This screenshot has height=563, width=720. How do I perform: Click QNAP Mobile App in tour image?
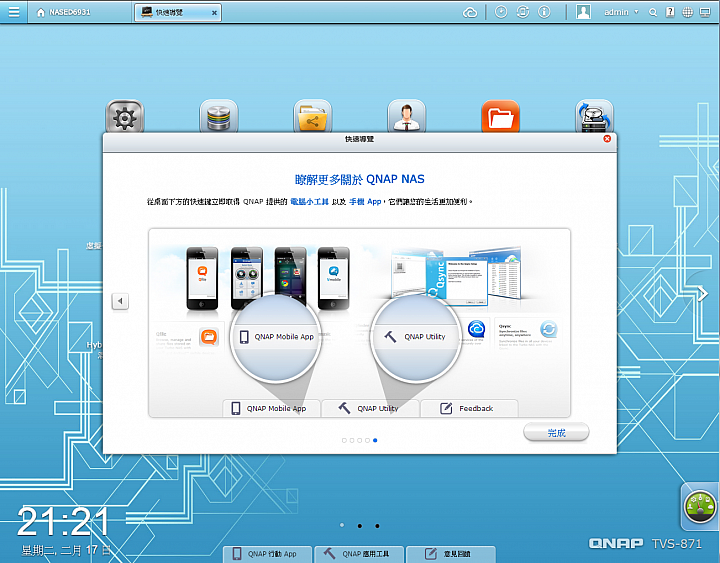click(271, 408)
